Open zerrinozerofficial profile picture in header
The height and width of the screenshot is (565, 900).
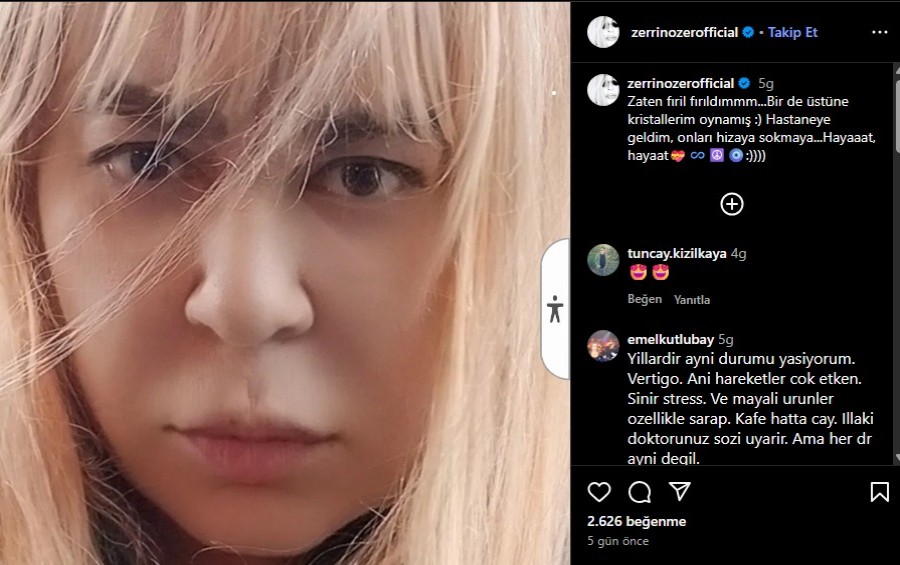pyautogui.click(x=603, y=32)
